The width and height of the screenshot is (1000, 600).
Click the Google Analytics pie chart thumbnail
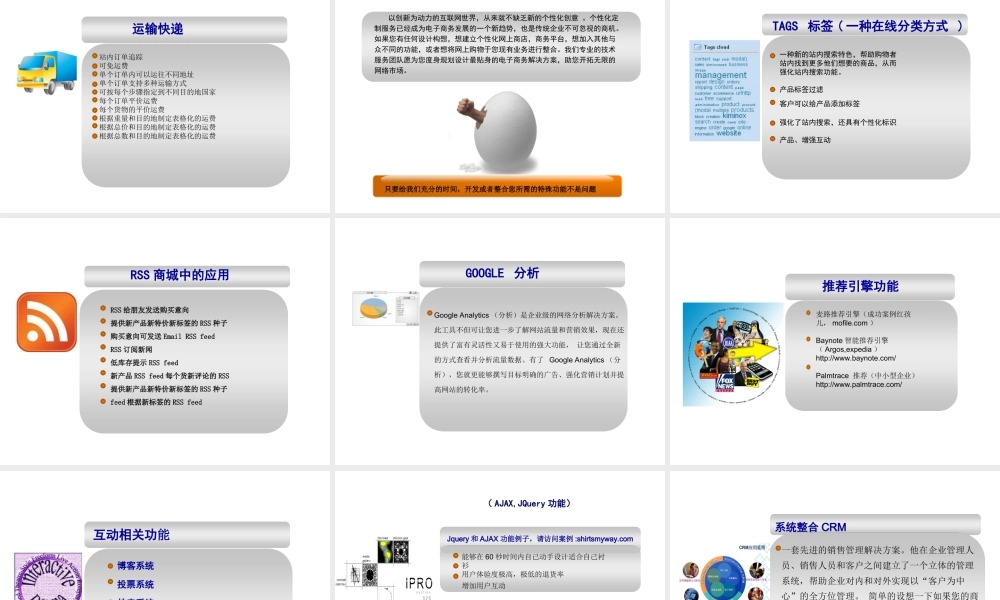pos(386,308)
